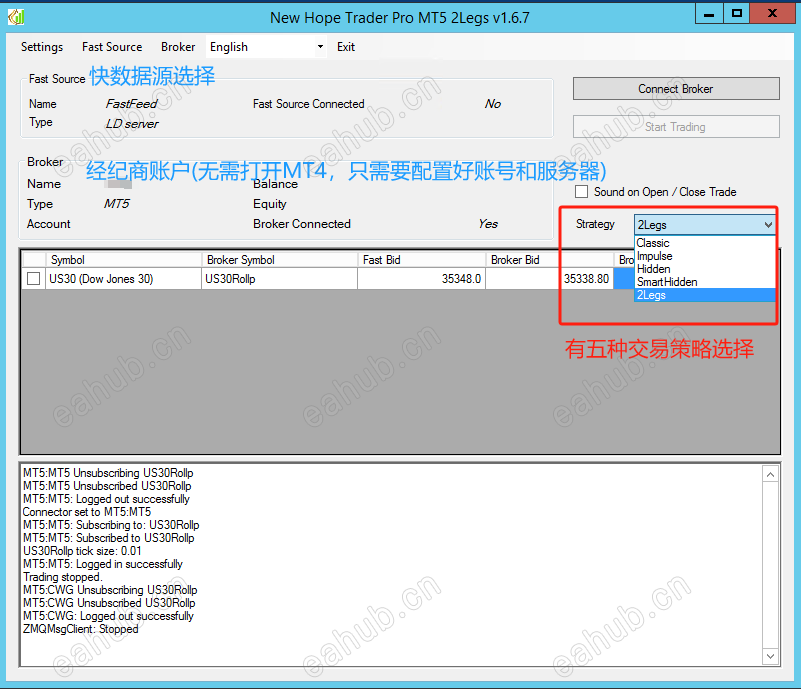Click log line 'ZMQMsgClient: Stopped'
The image size is (801, 689).
click(81, 629)
